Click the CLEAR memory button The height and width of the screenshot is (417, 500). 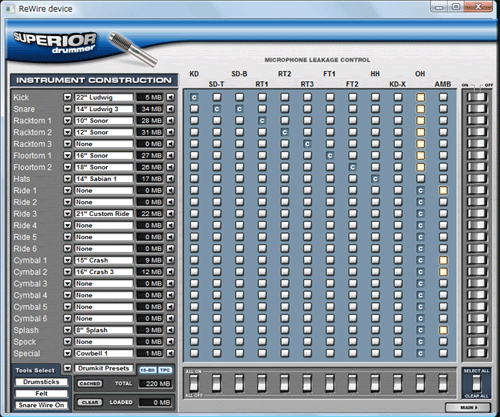pos(90,402)
